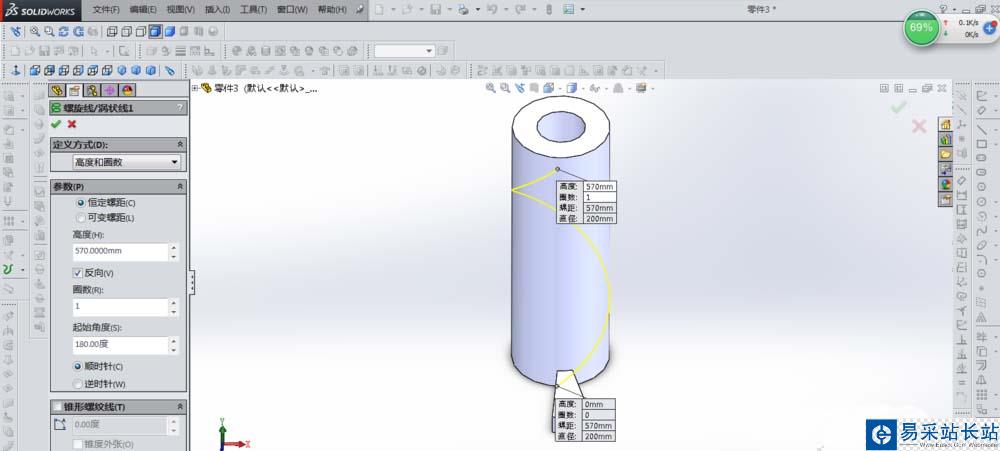The image size is (1000, 451).
Task: Open the 编辑(E) menu
Action: point(143,10)
